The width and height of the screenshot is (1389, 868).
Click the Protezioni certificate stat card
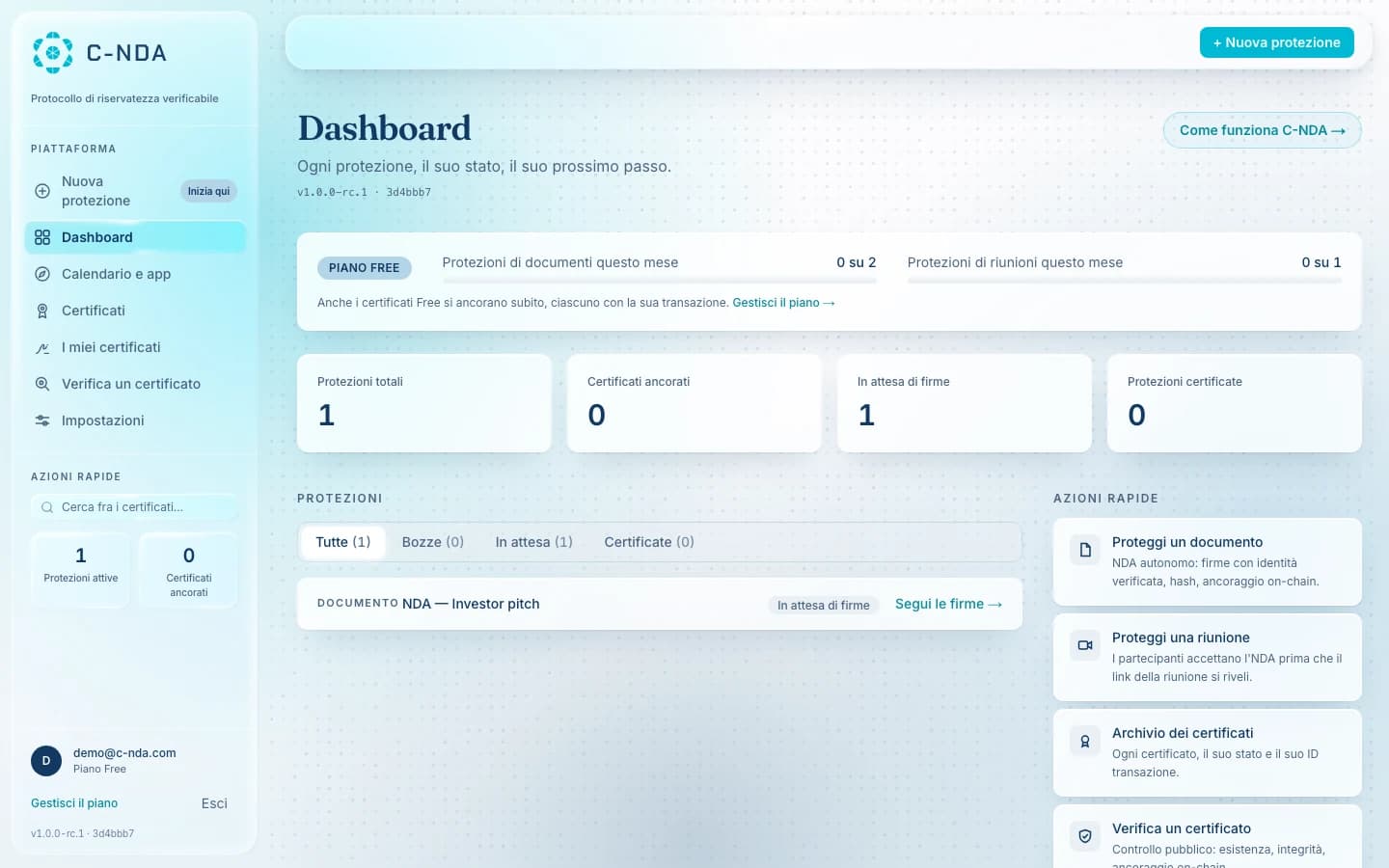[x=1235, y=403]
